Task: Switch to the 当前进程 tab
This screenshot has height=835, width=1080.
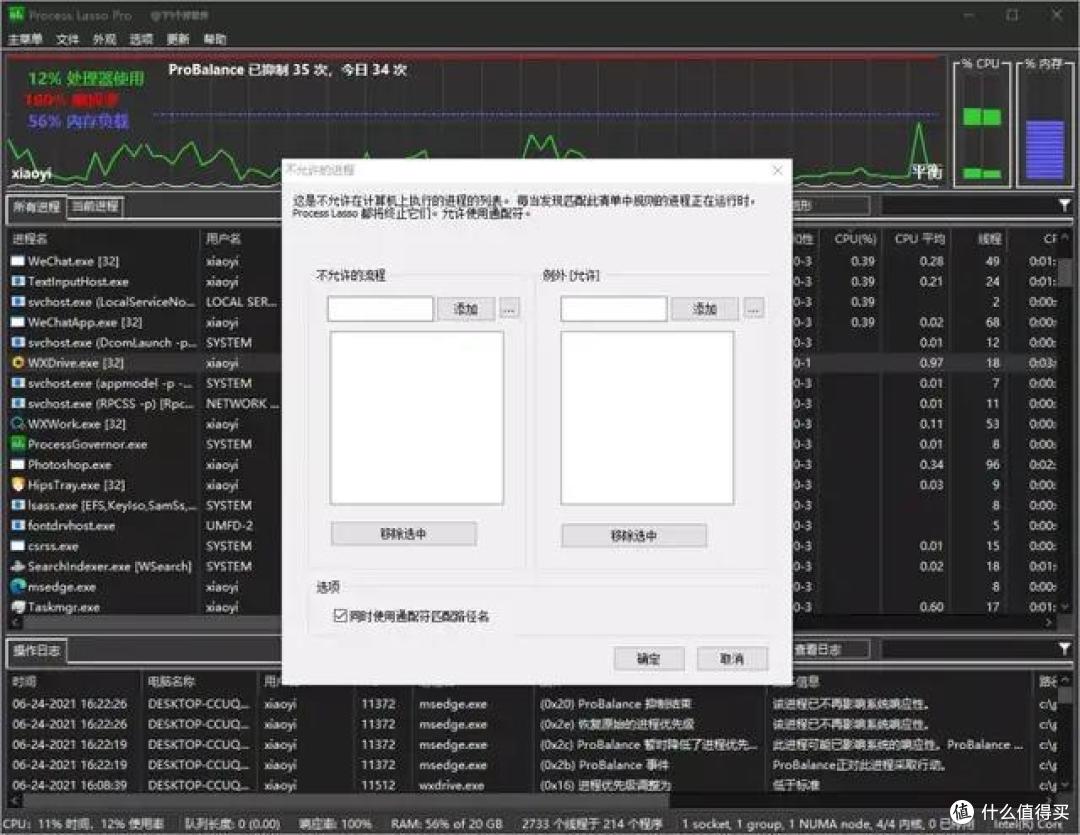Action: point(95,206)
